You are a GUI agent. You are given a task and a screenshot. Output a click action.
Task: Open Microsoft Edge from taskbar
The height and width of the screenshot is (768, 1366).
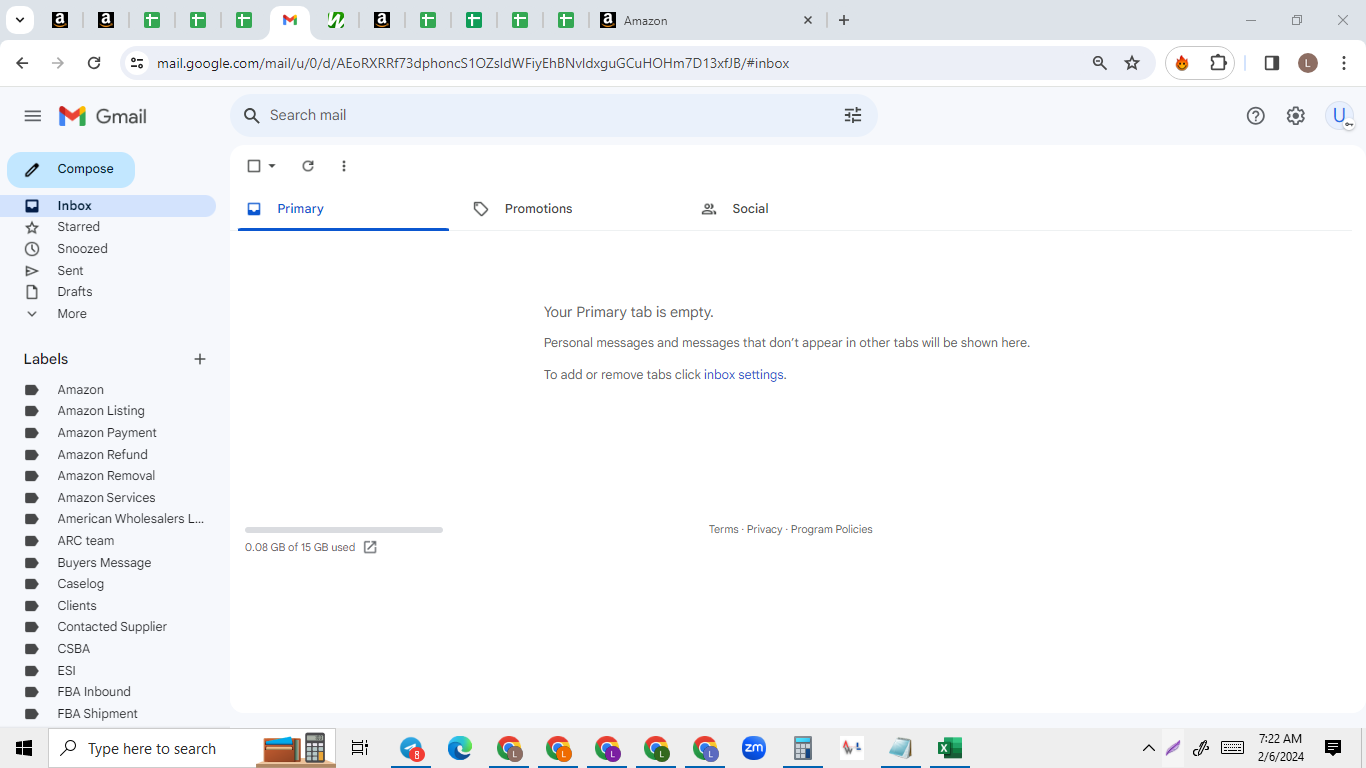tap(460, 748)
